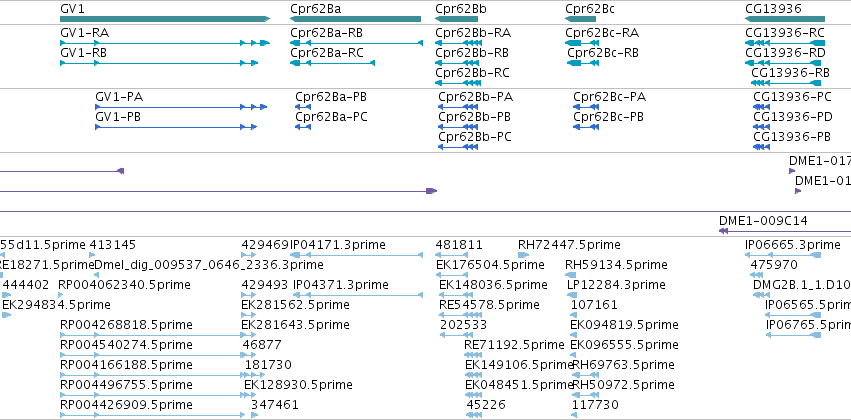Viewport: 851px width, 420px height.
Task: Select the RP004496755.5prime feature label
Action: point(126,385)
